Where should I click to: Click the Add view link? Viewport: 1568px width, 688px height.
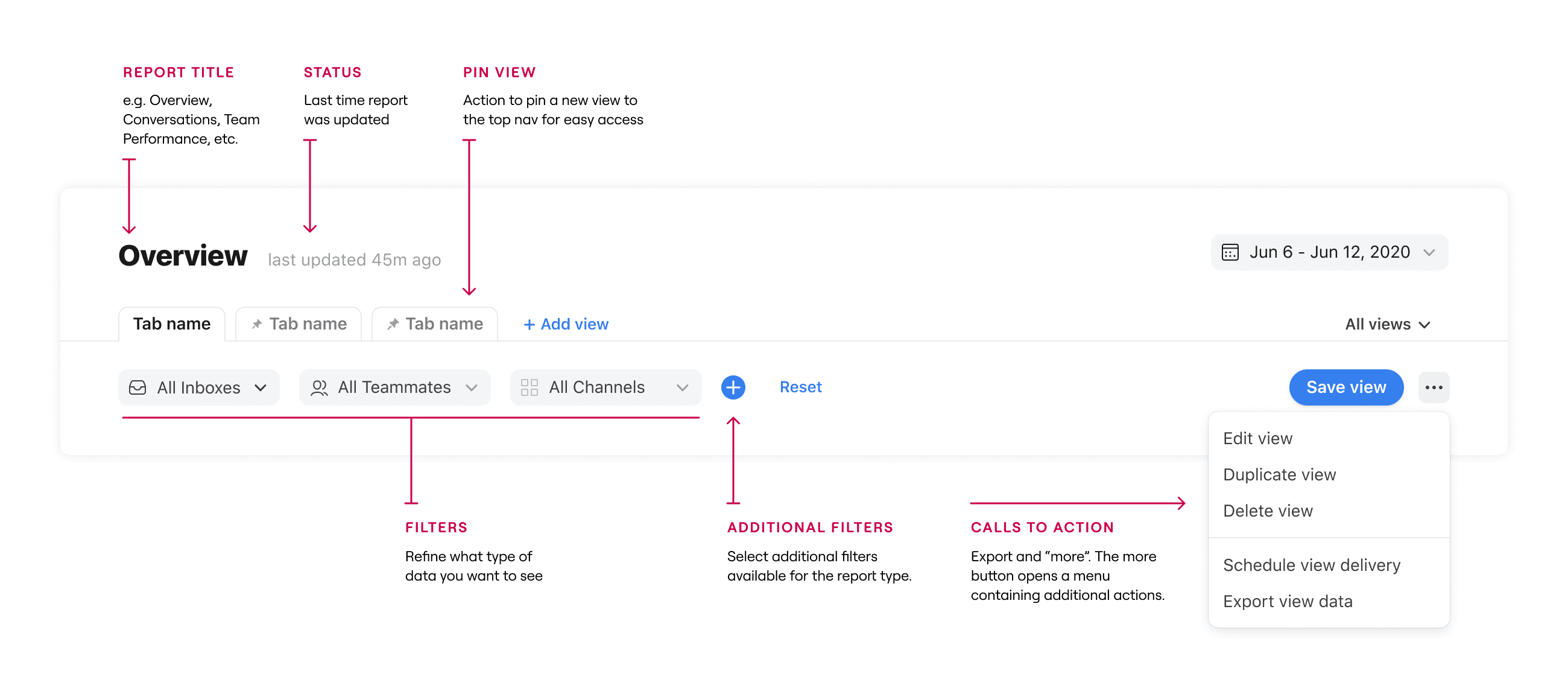click(x=566, y=323)
